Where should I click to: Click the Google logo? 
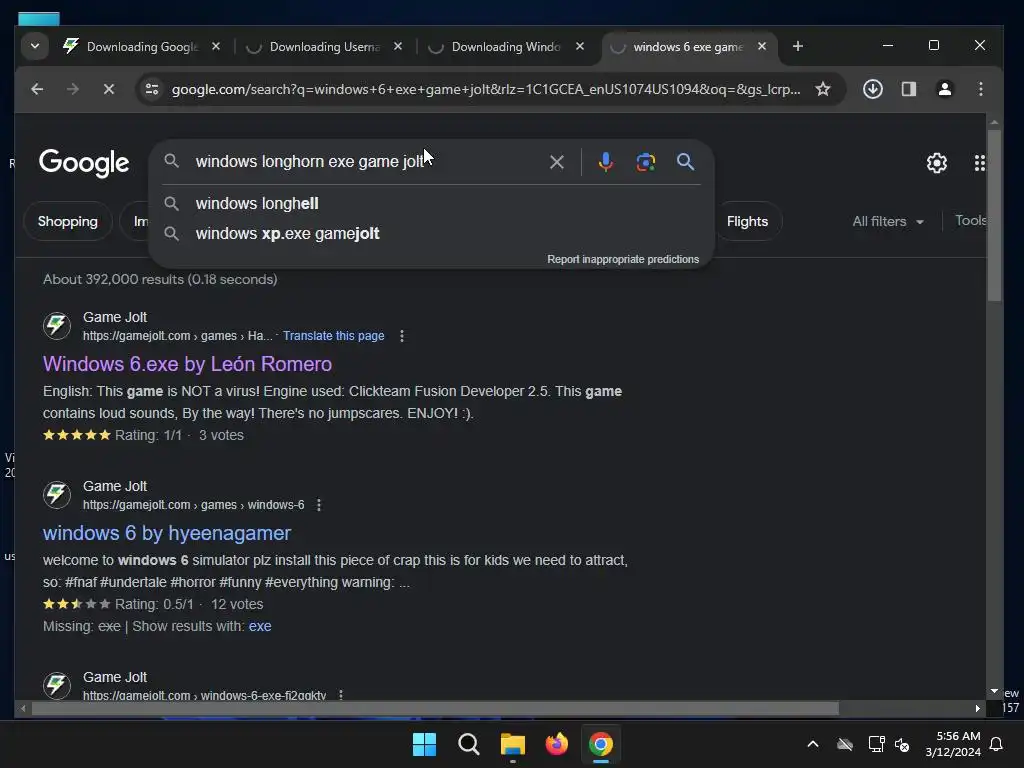(84, 163)
